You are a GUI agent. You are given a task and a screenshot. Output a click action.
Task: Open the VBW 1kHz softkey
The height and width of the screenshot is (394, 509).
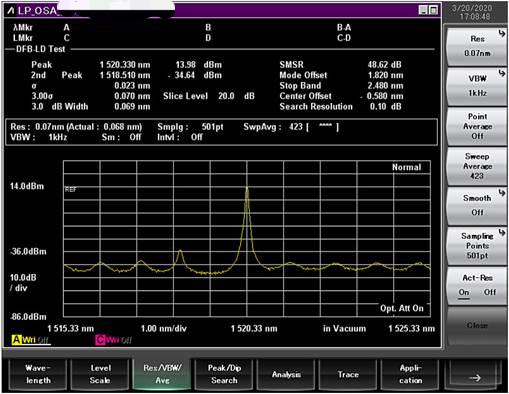[x=477, y=86]
